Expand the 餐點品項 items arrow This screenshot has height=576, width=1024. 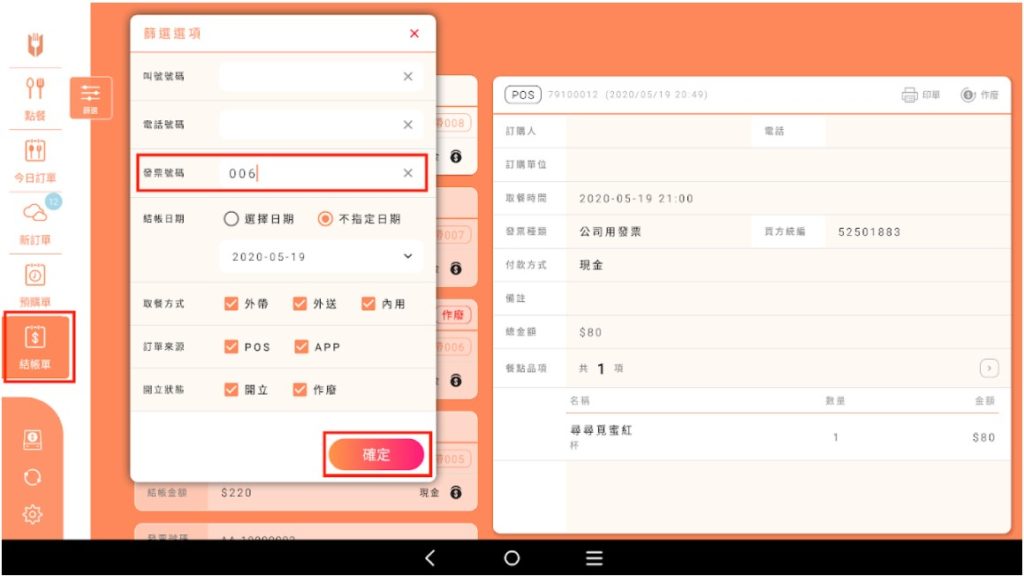tap(989, 368)
